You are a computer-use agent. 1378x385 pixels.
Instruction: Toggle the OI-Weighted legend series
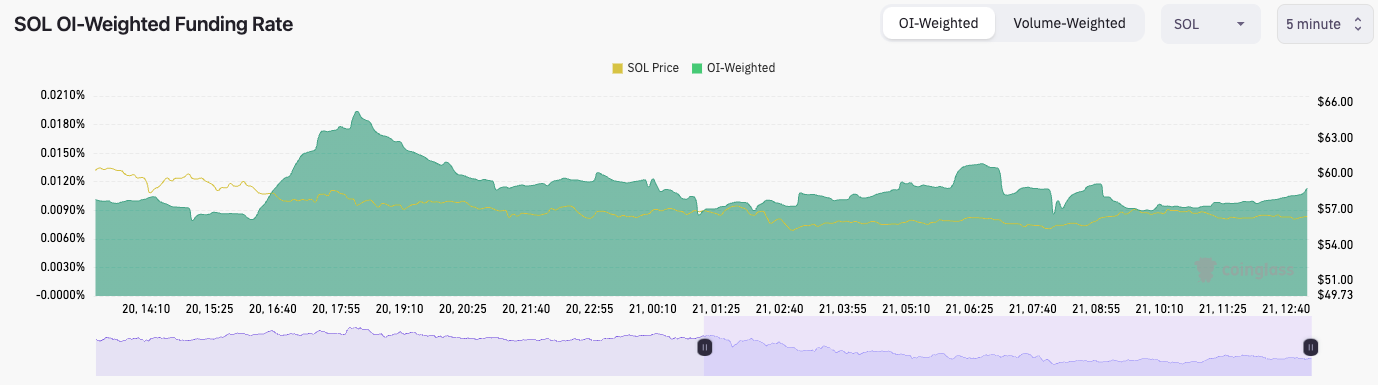[733, 68]
